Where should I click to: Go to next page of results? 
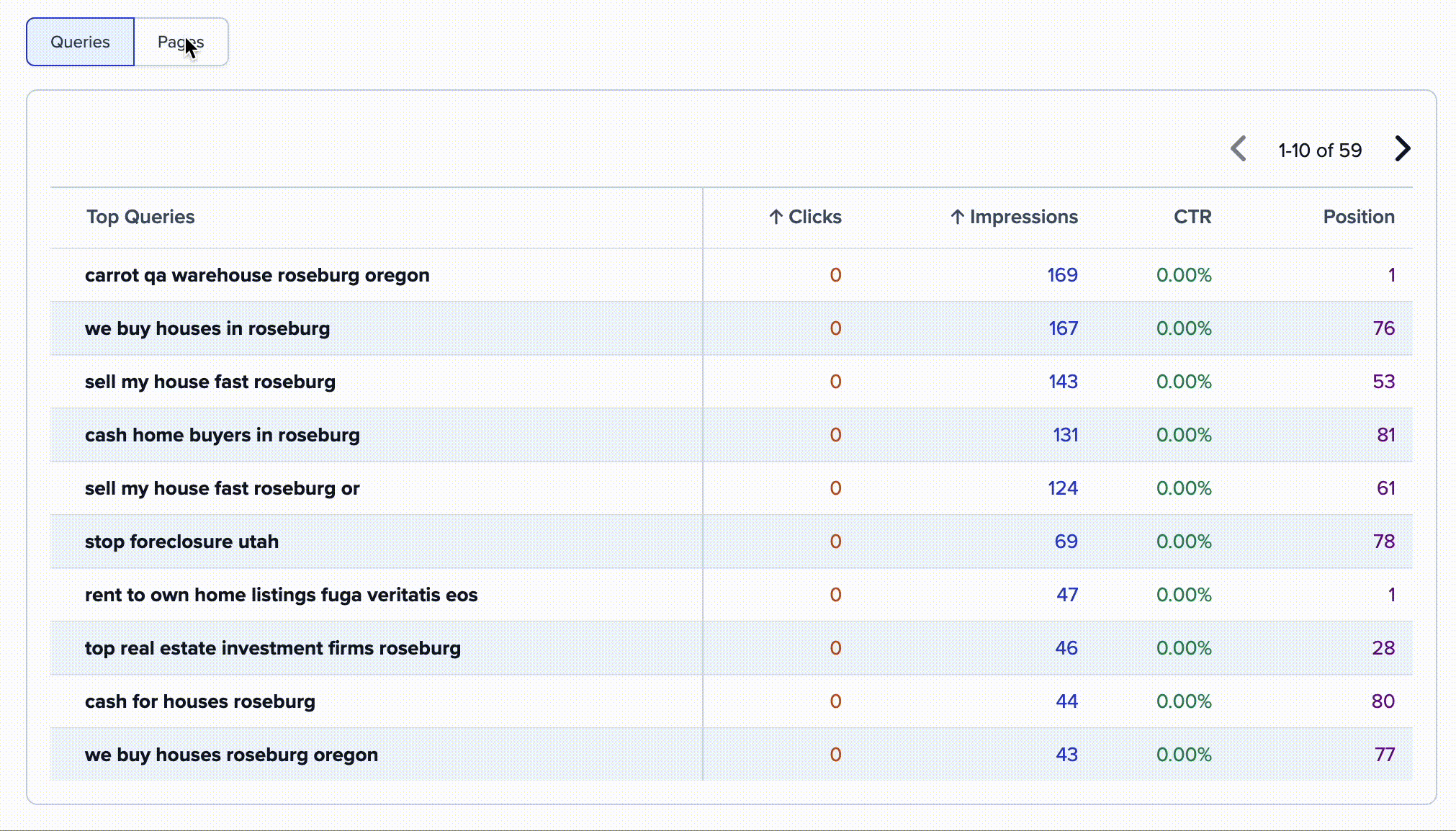pyautogui.click(x=1402, y=149)
